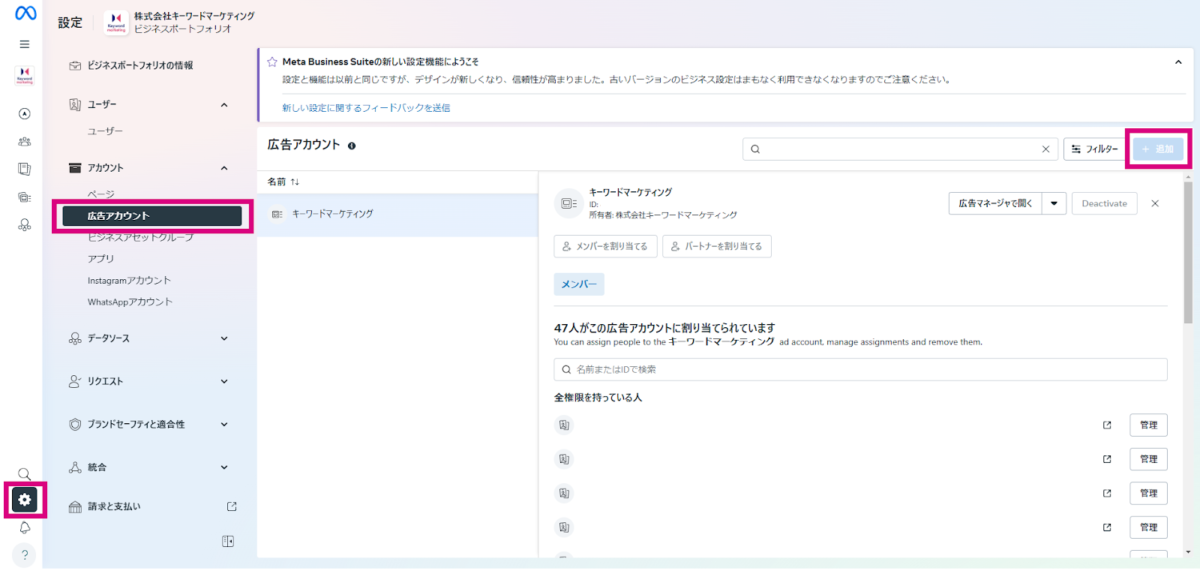Open the settings gear icon

click(x=25, y=498)
